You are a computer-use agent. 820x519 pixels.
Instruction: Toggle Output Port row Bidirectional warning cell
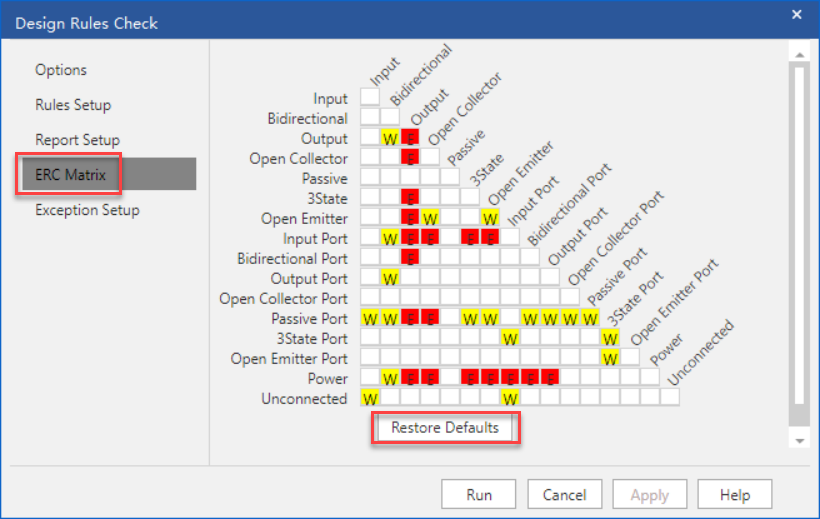pos(390,278)
